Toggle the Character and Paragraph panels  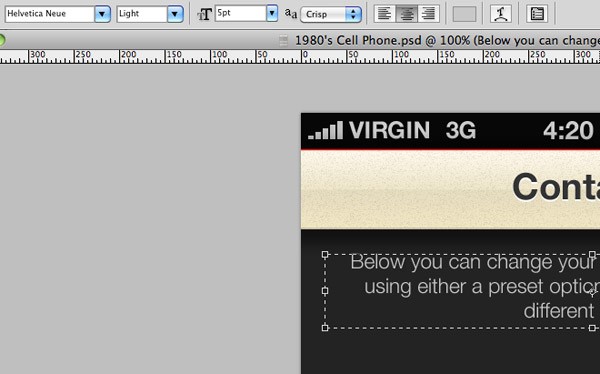click(x=536, y=14)
